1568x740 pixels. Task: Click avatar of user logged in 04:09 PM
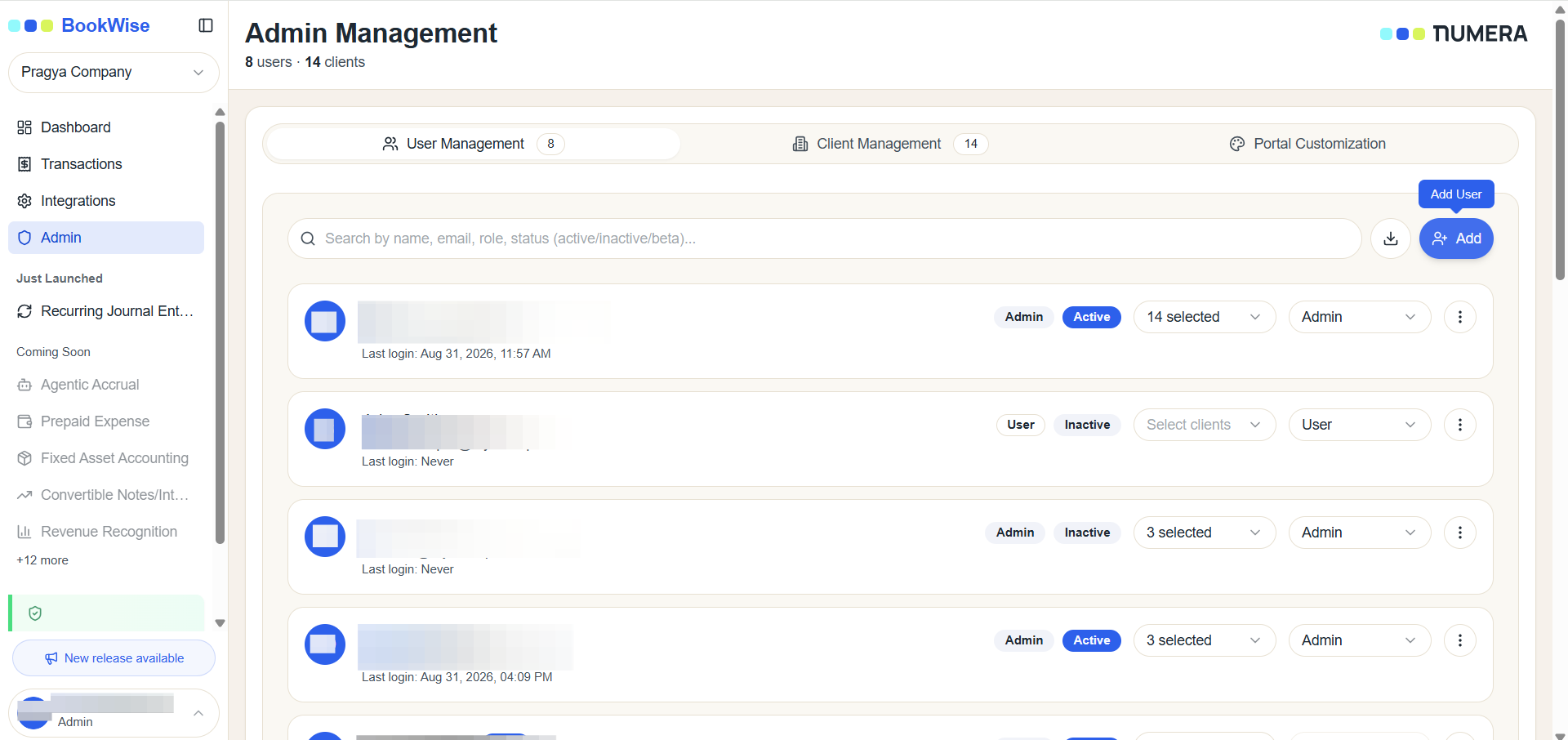coord(325,644)
